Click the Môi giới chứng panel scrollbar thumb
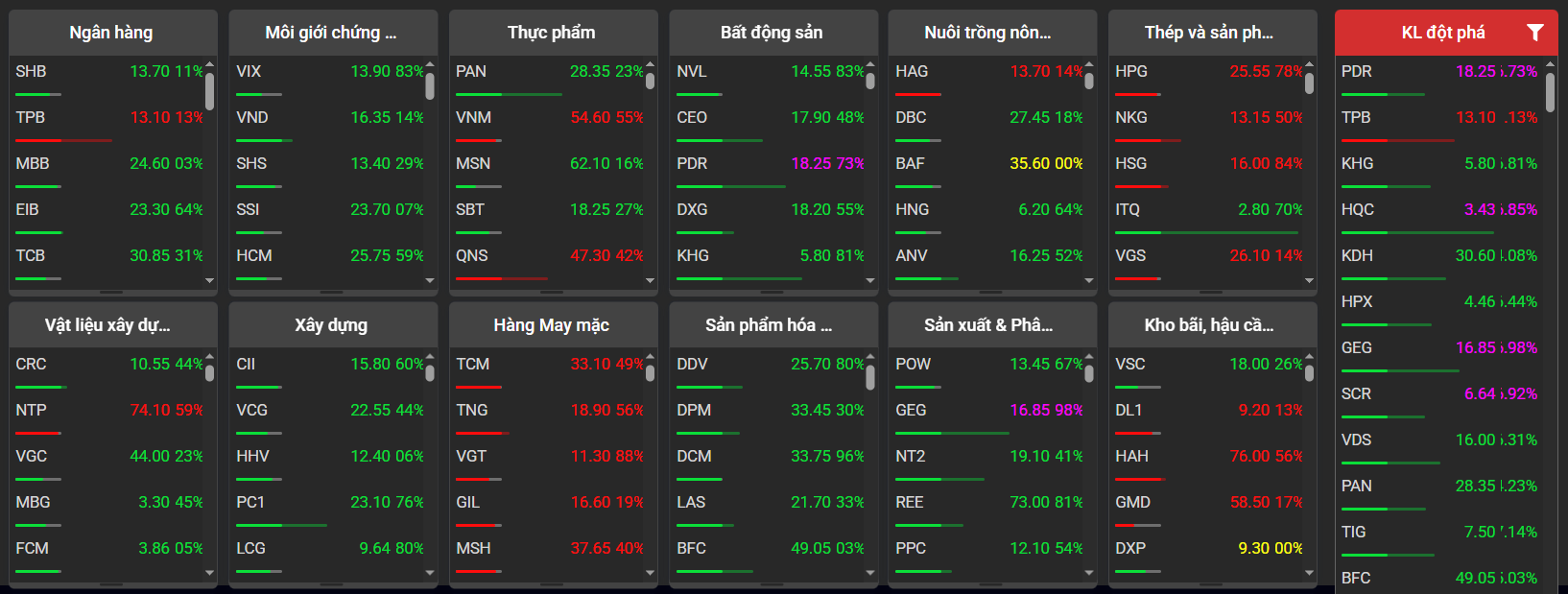Image resolution: width=1568 pixels, height=594 pixels. [430, 86]
